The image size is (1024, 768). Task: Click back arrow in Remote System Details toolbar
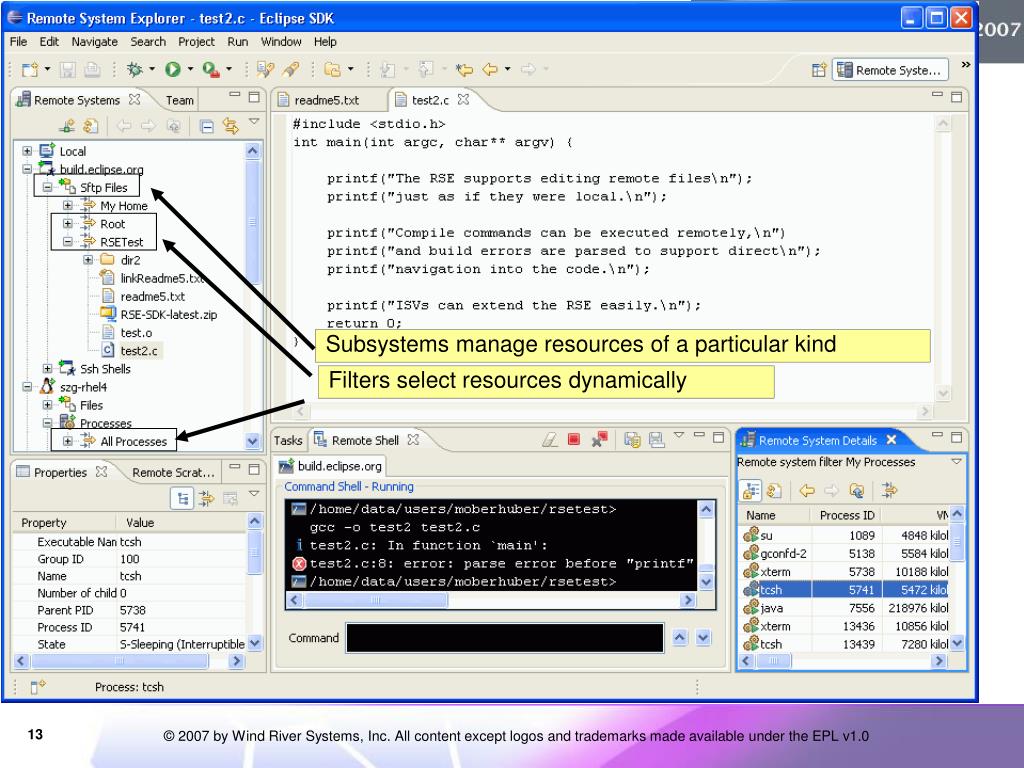coord(807,490)
